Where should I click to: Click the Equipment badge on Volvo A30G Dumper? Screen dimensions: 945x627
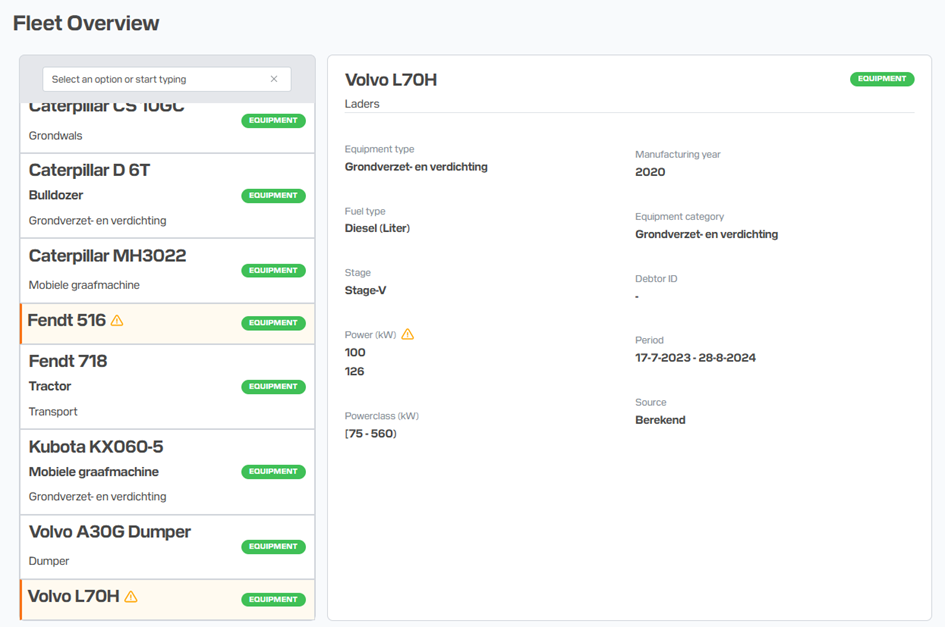[x=274, y=547]
